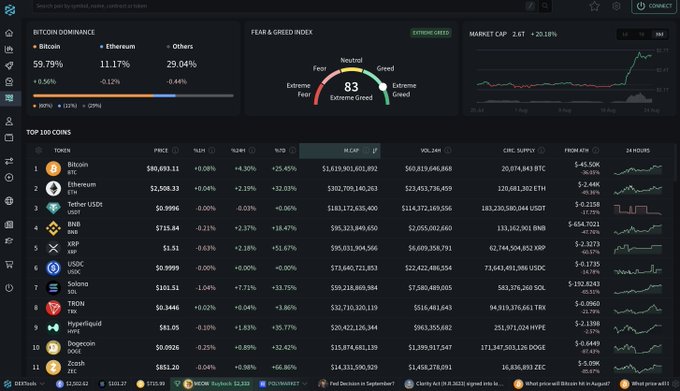Open the bar chart icon in the sidebar
The image size is (680, 391).
(x=9, y=49)
